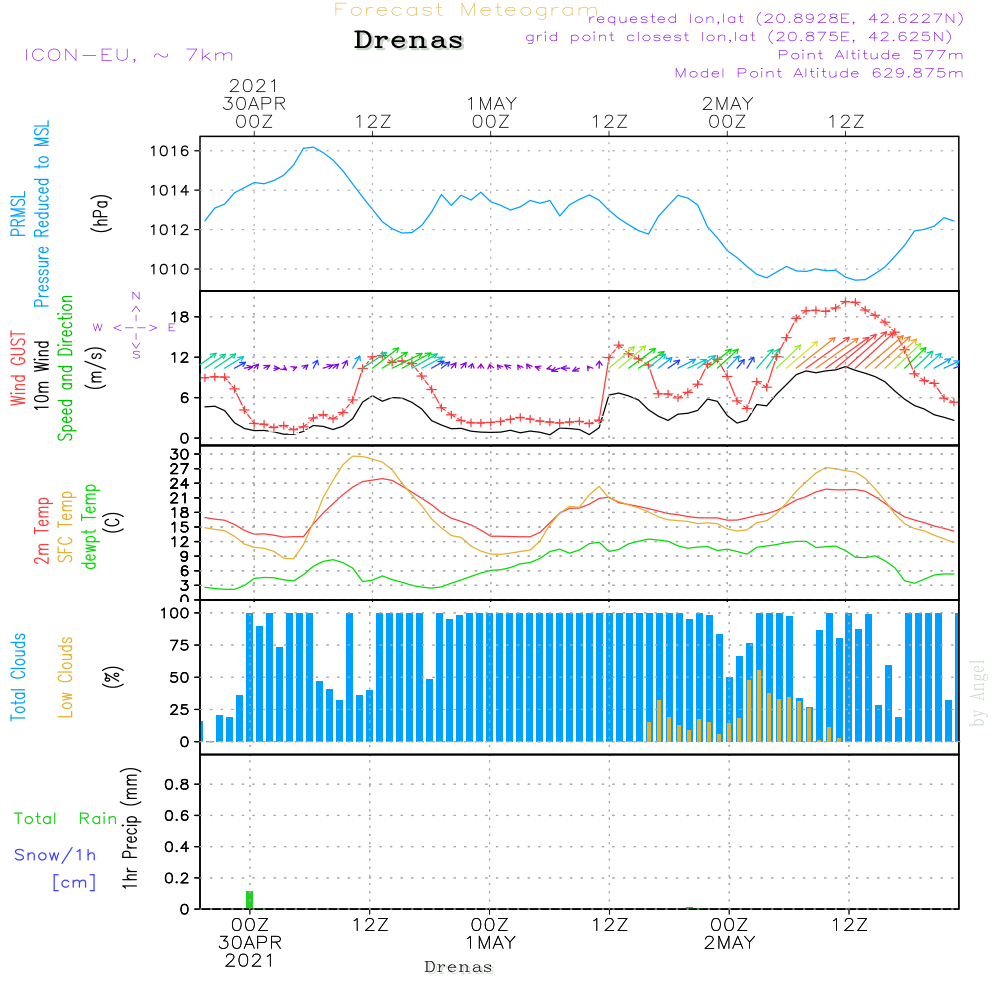The image size is (1000, 1000).
Task: Select the 1010 pressure axis value
Action: 170,269
